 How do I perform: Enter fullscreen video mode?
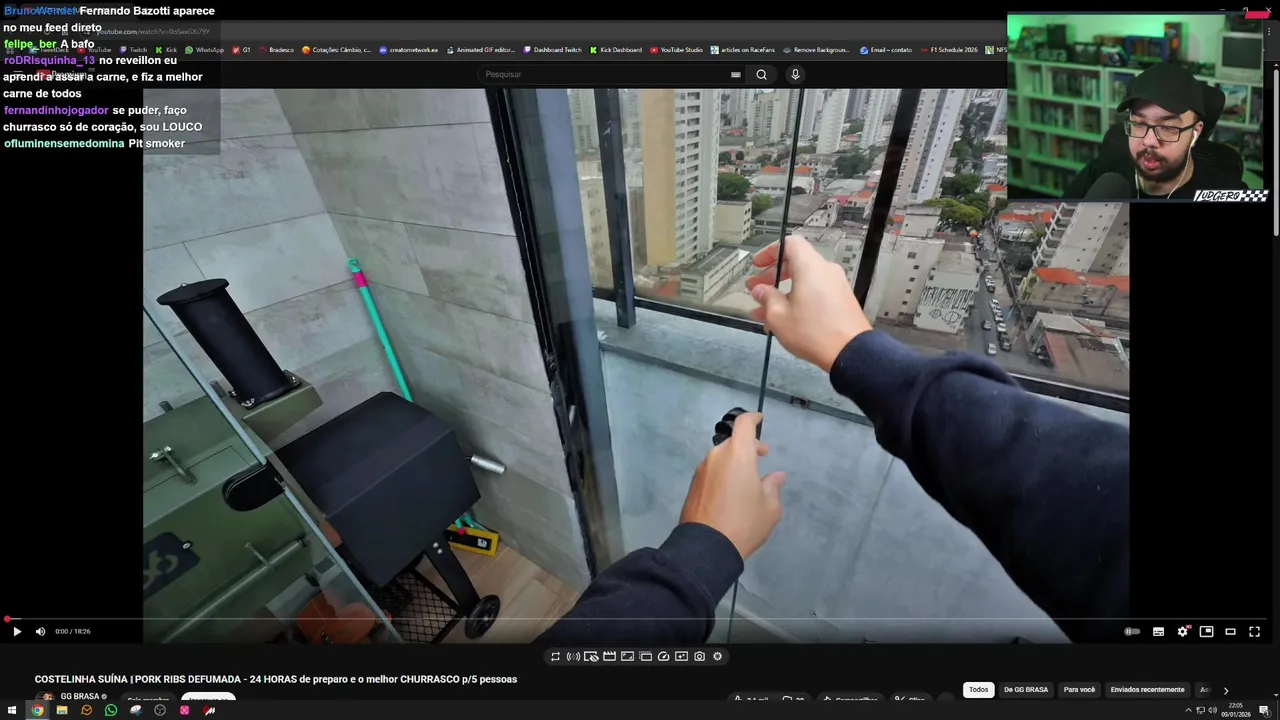(x=1254, y=631)
